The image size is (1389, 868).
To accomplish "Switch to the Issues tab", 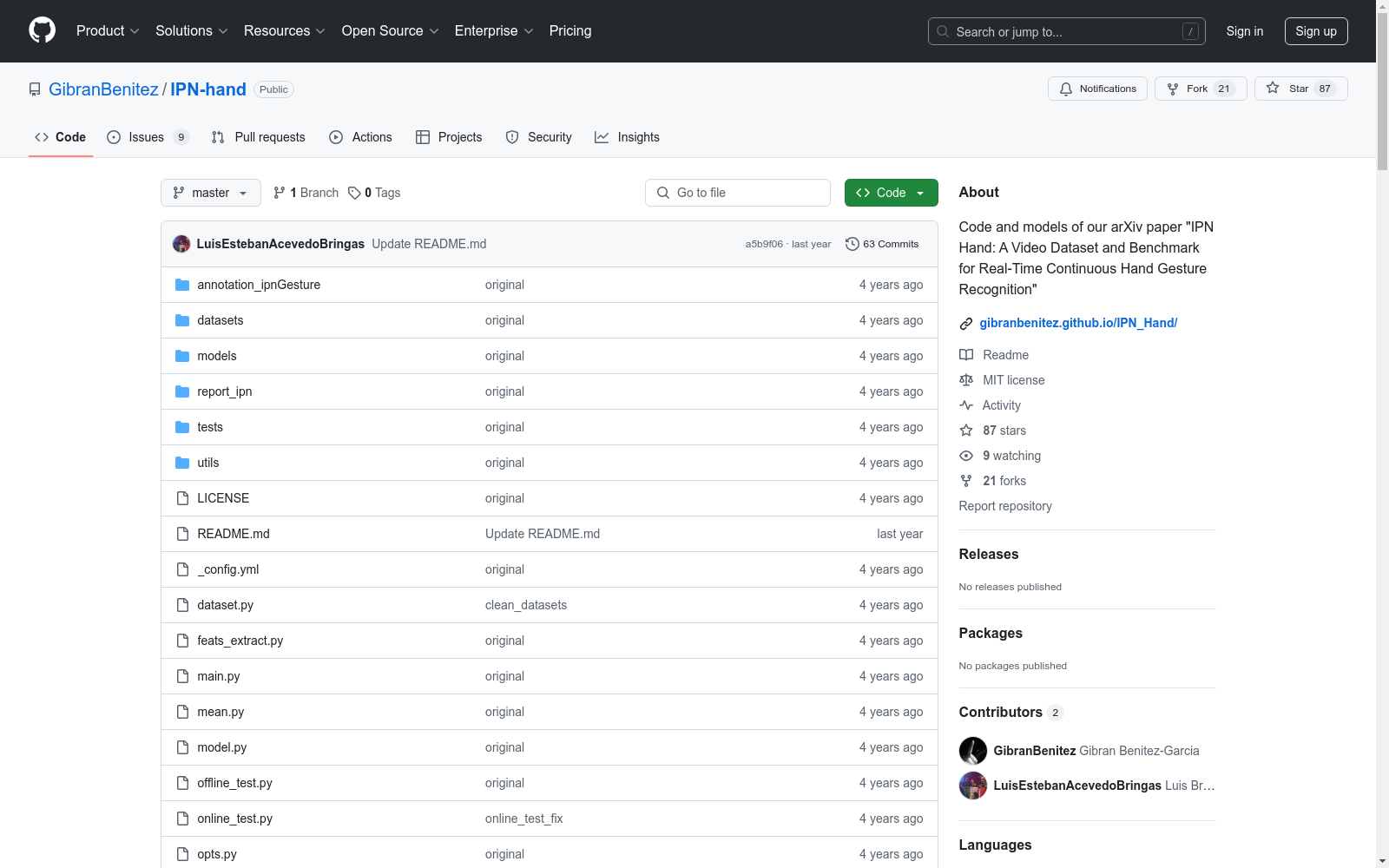I will point(147,137).
